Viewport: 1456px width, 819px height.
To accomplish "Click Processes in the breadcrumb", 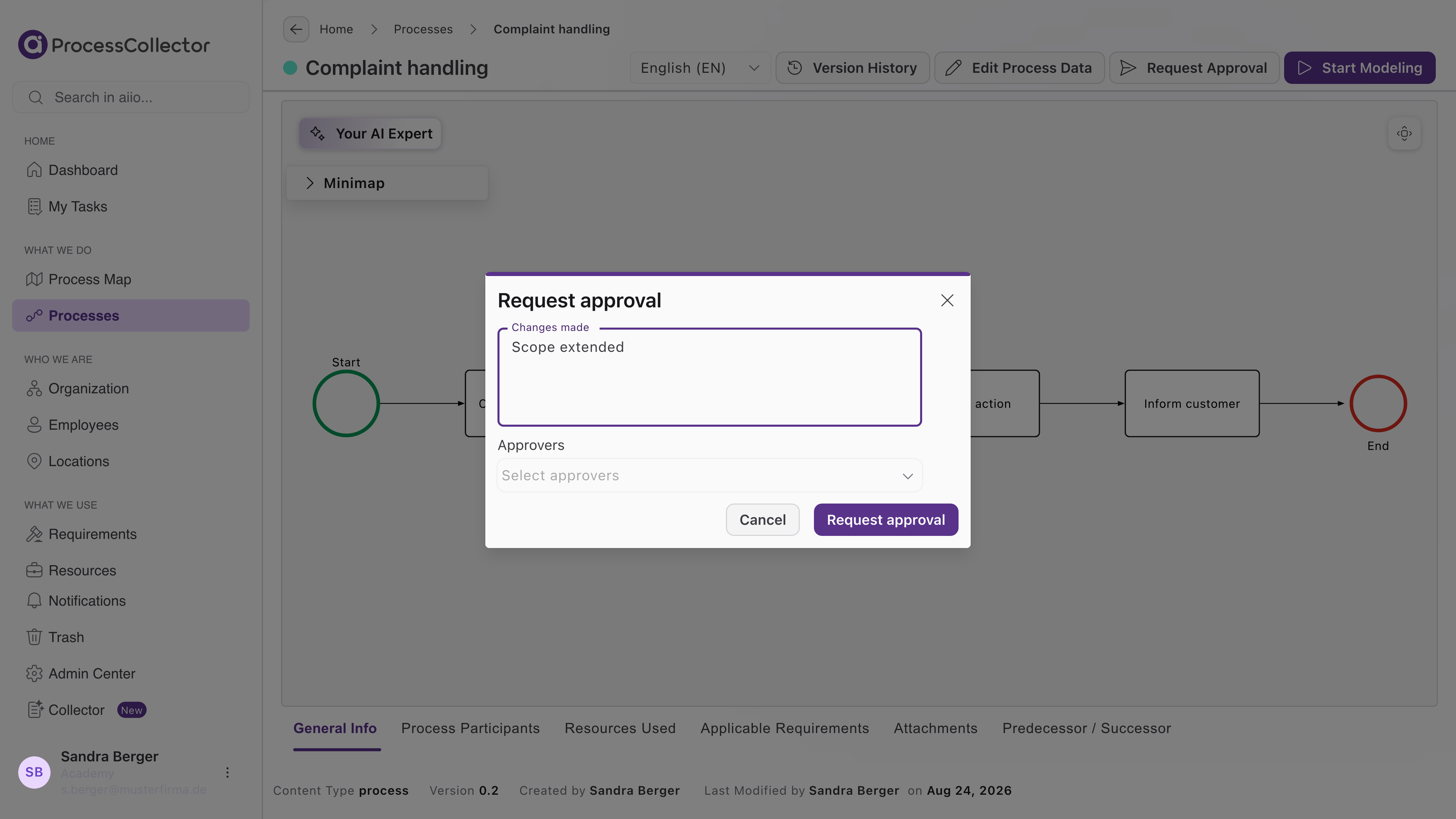I will click(x=423, y=29).
